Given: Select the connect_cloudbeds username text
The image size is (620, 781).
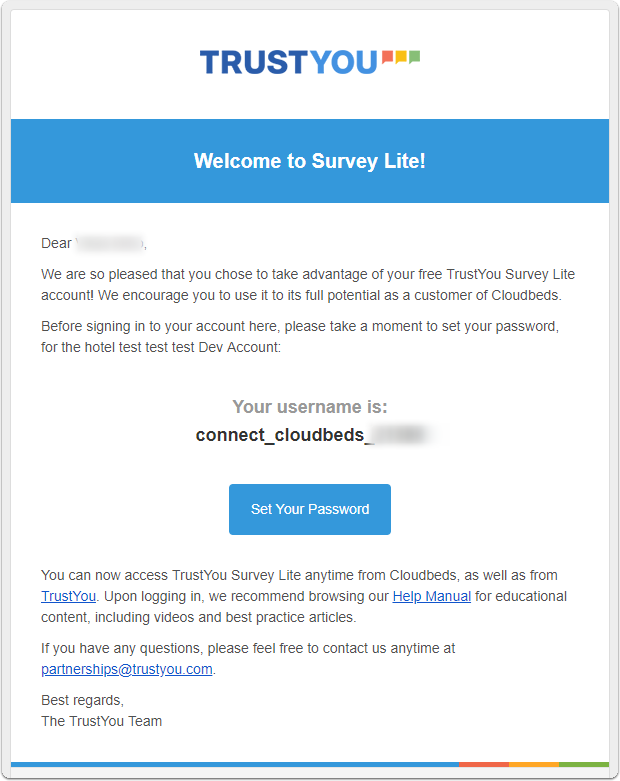Looking at the screenshot, I should [284, 435].
